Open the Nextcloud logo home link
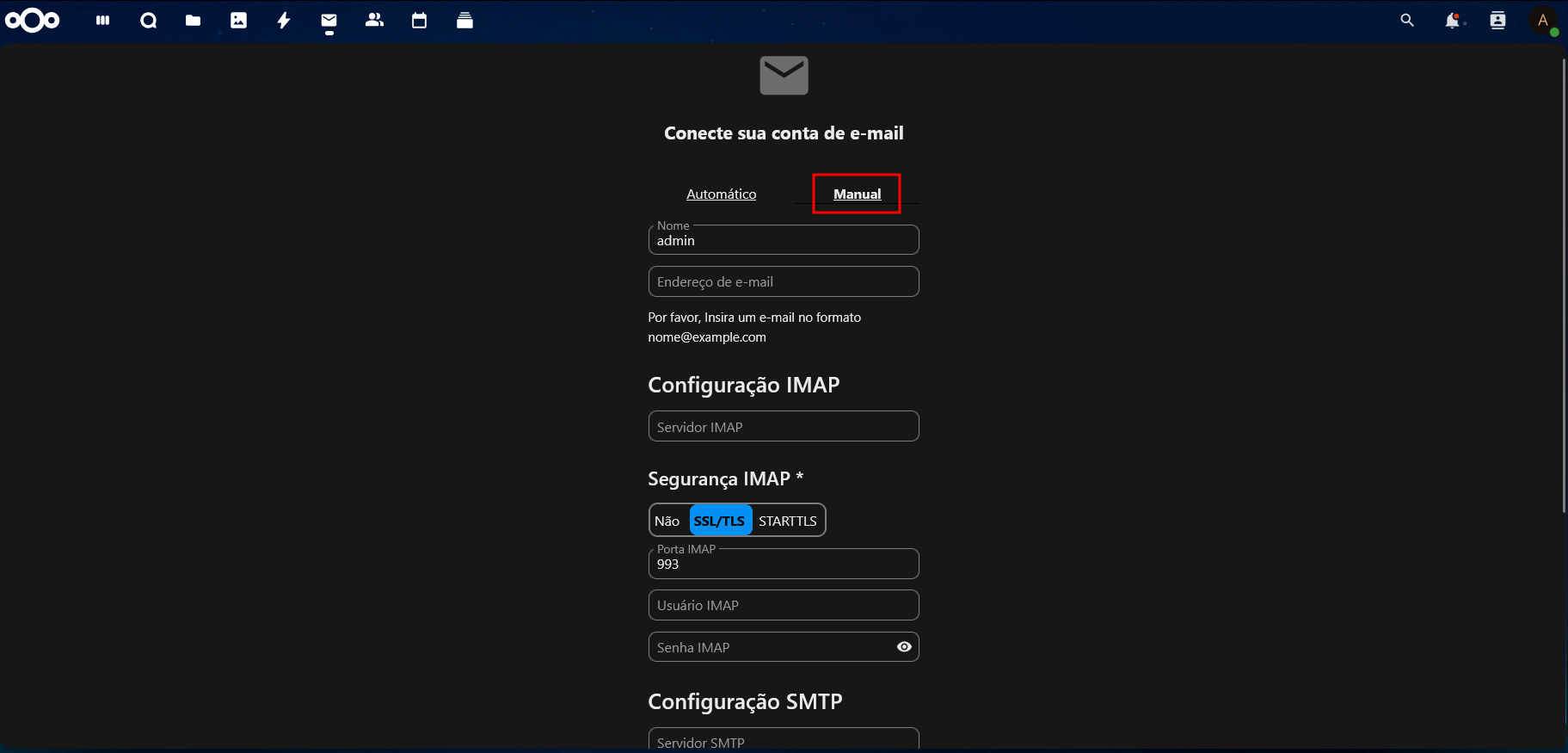This screenshot has height=753, width=1568. 33,20
